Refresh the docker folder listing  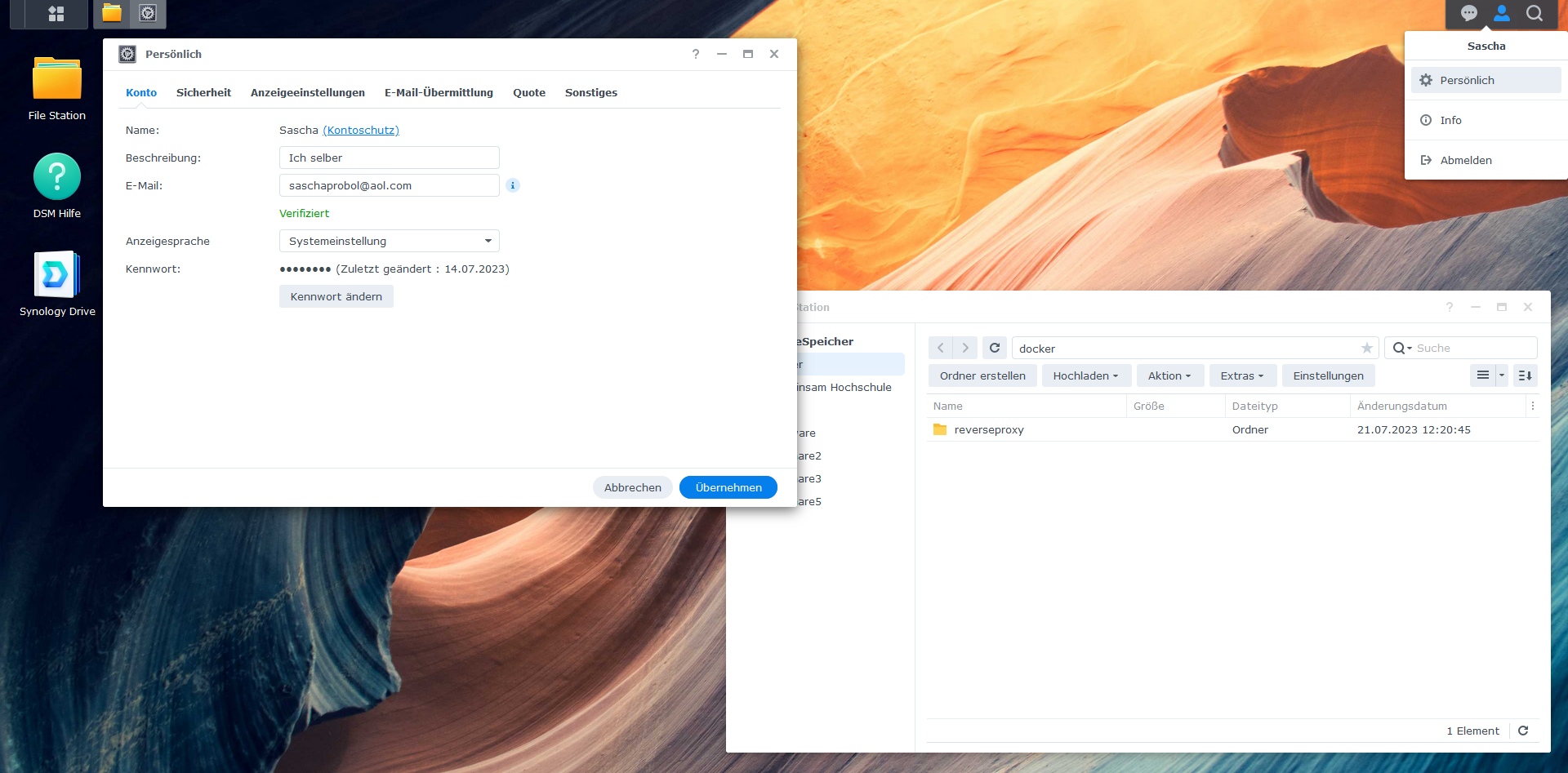(x=994, y=348)
